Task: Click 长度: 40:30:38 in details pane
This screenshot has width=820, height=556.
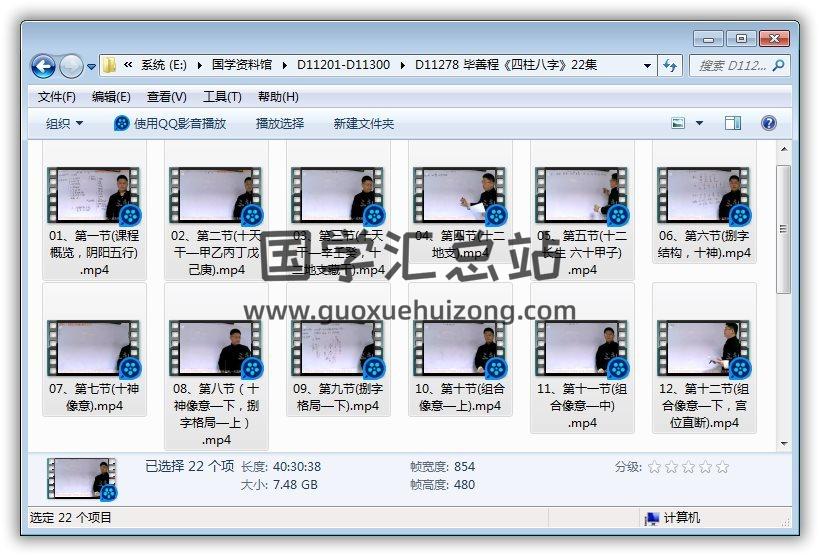Action: [281, 467]
